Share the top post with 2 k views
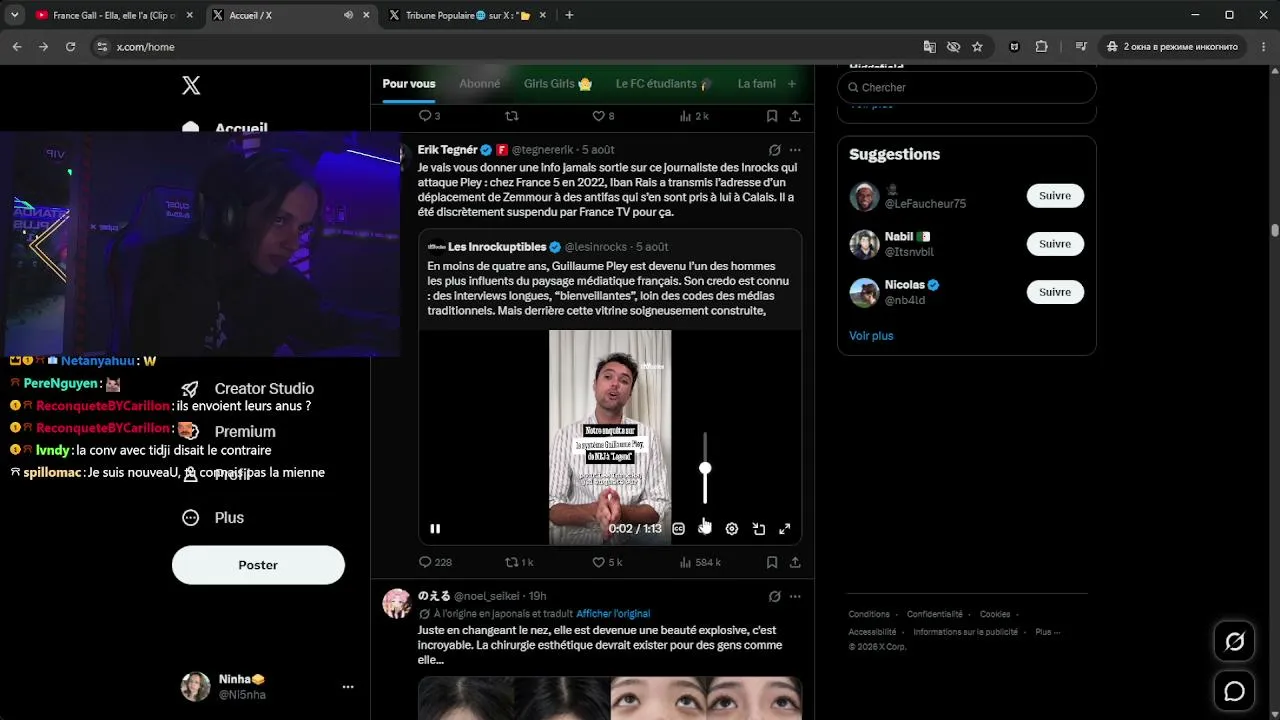The width and height of the screenshot is (1280, 720). coord(795,116)
